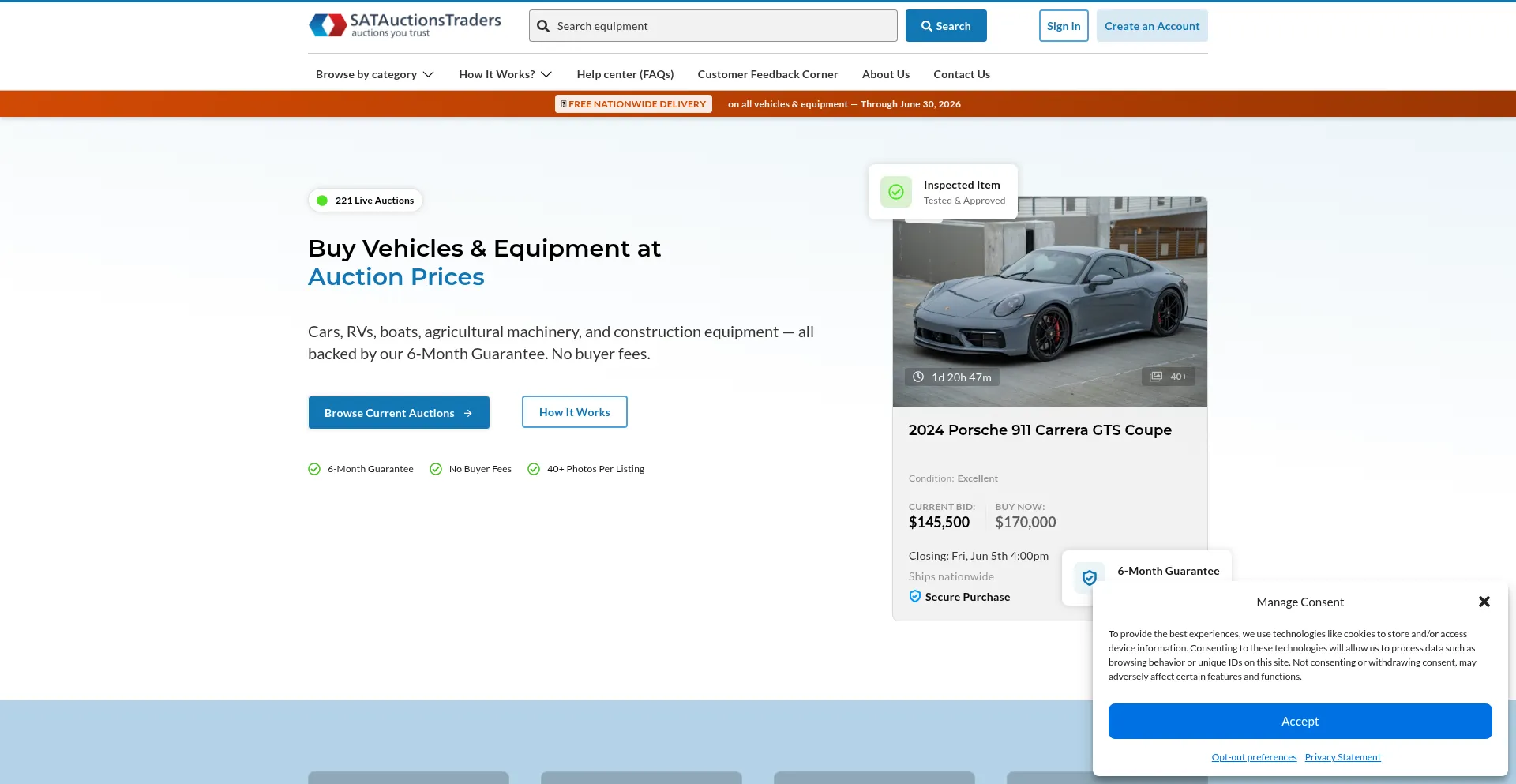
Task: Close the Manage Consent dialog
Action: tap(1484, 602)
